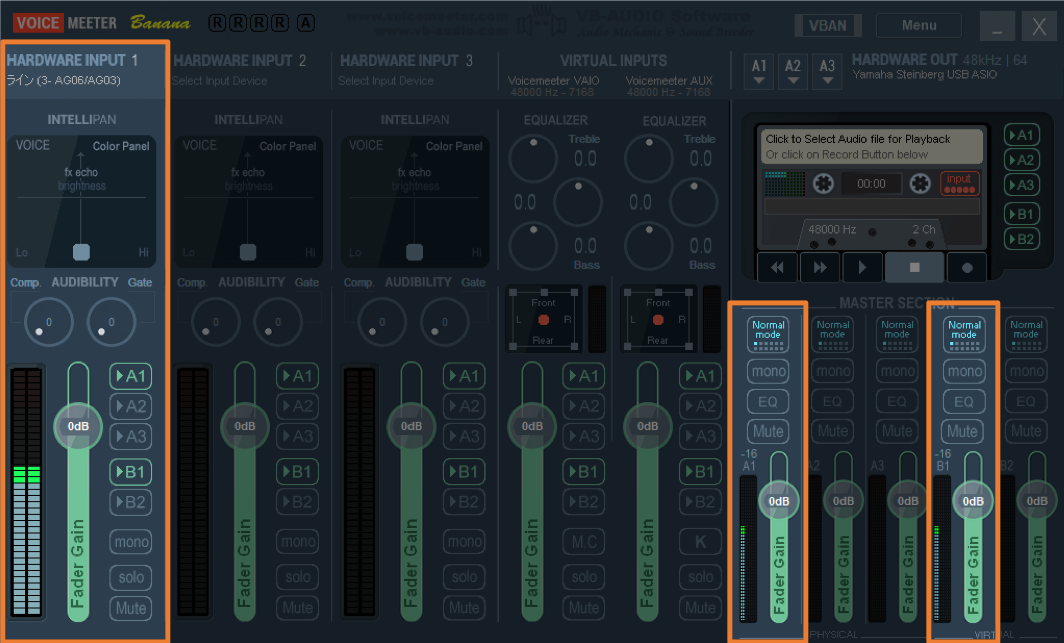The width and height of the screenshot is (1064, 643).
Task: Toggle mono on Hardware Input 1
Action: pyautogui.click(x=131, y=542)
